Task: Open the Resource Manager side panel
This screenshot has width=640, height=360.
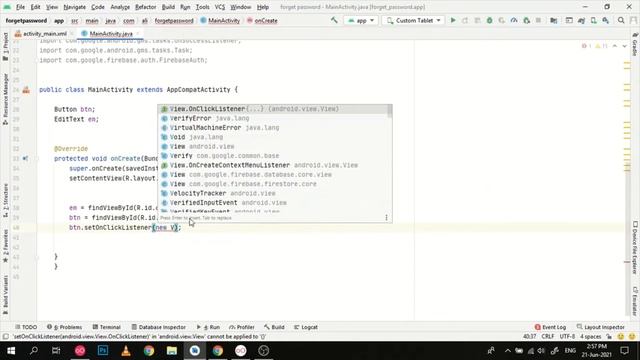Action: (x=5, y=99)
